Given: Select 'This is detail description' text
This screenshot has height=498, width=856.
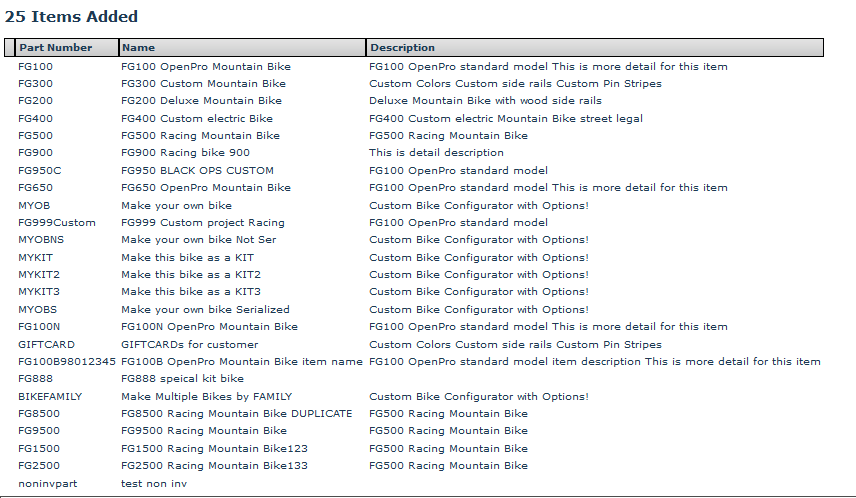Looking at the screenshot, I should coord(436,153).
